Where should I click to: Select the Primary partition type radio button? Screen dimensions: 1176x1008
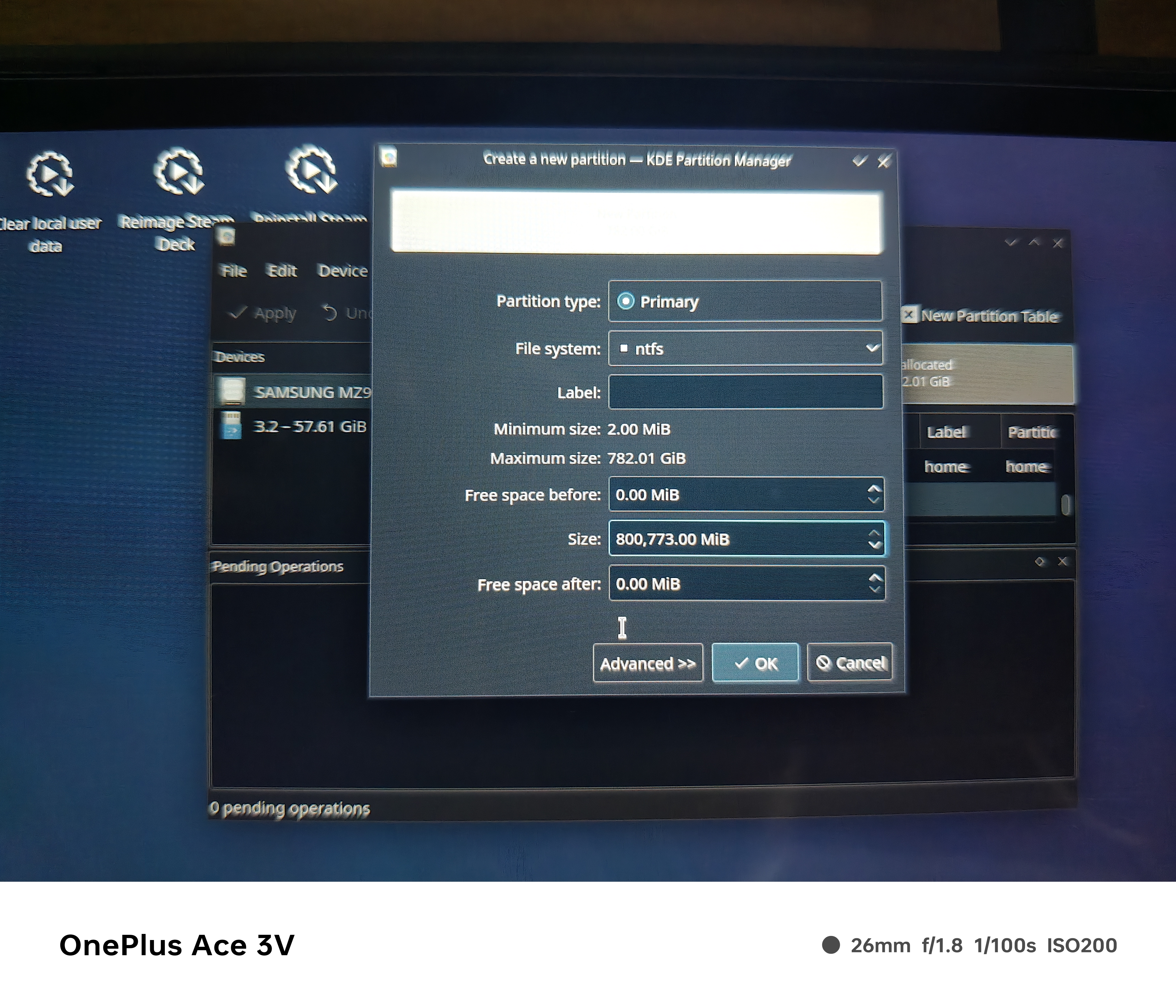click(x=625, y=301)
